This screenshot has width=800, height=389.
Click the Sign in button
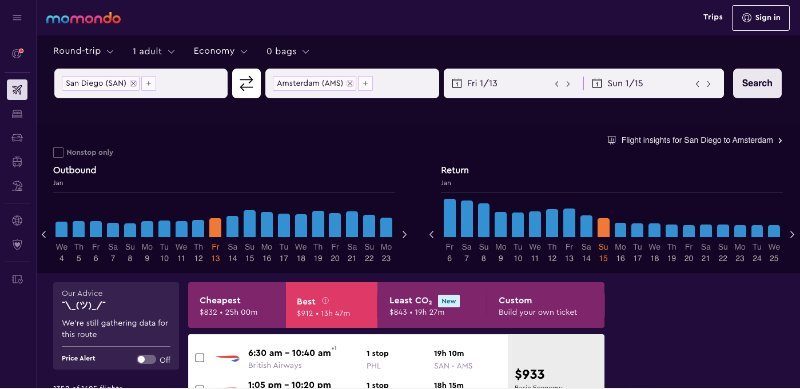point(761,18)
